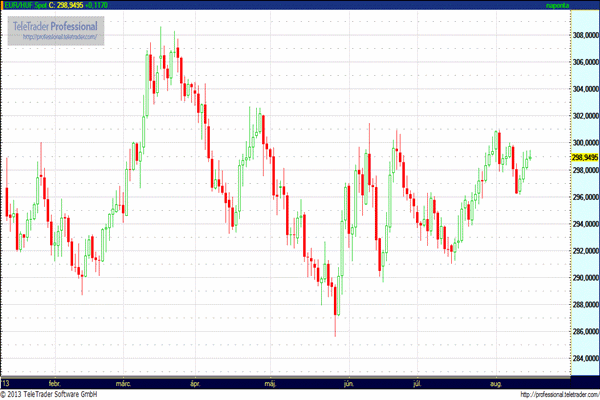This screenshot has width=600, height=400.
Task: Click the 284,0000 price axis label
Action: pos(583,359)
